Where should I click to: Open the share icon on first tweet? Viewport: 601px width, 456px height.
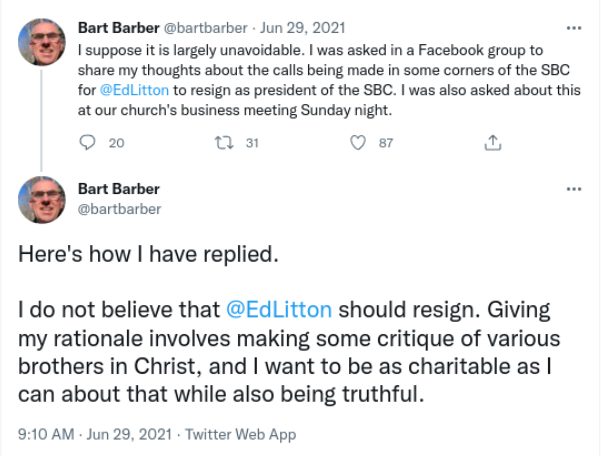pos(491,143)
